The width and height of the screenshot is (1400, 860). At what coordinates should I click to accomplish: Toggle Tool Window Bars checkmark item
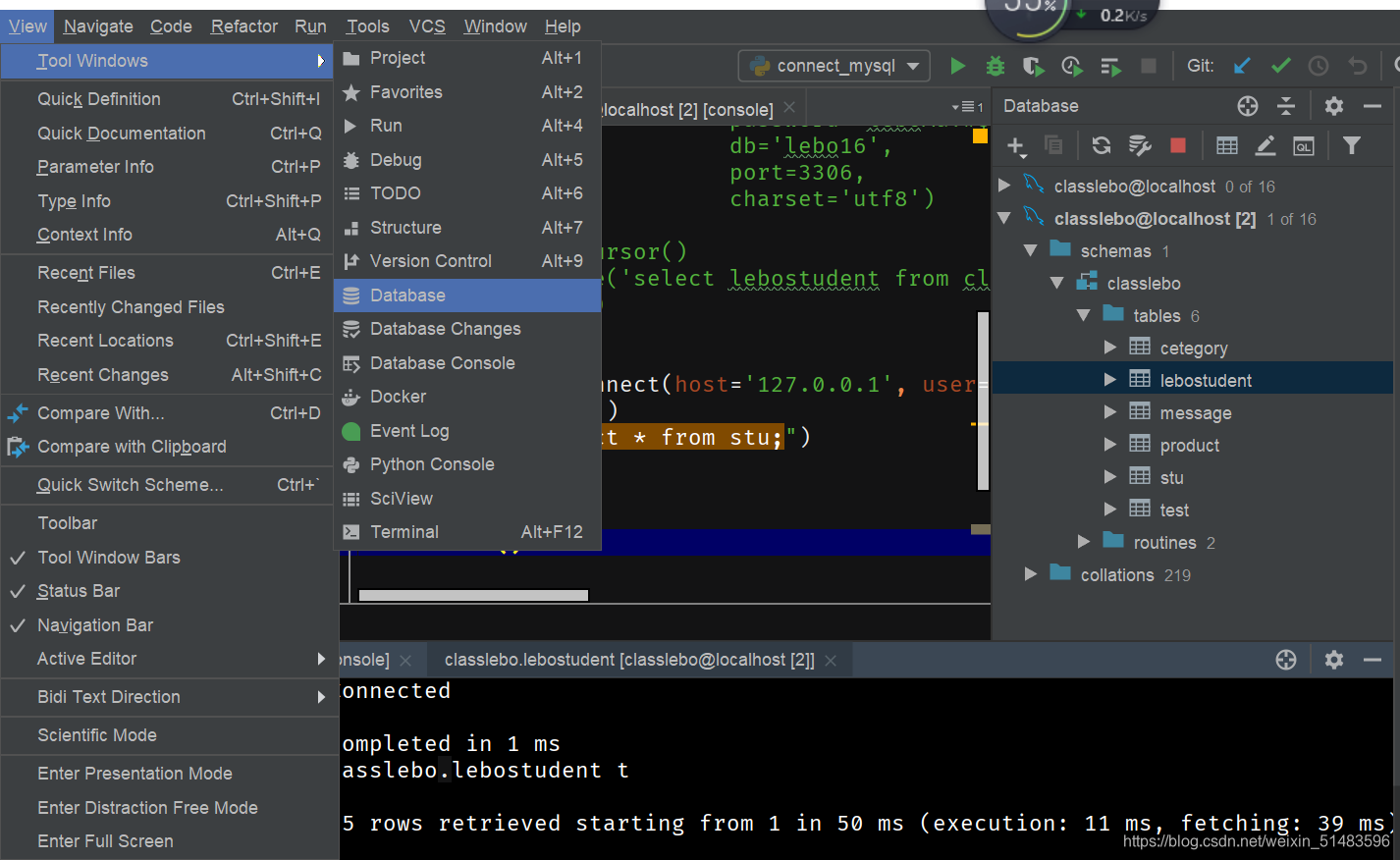coord(169,558)
